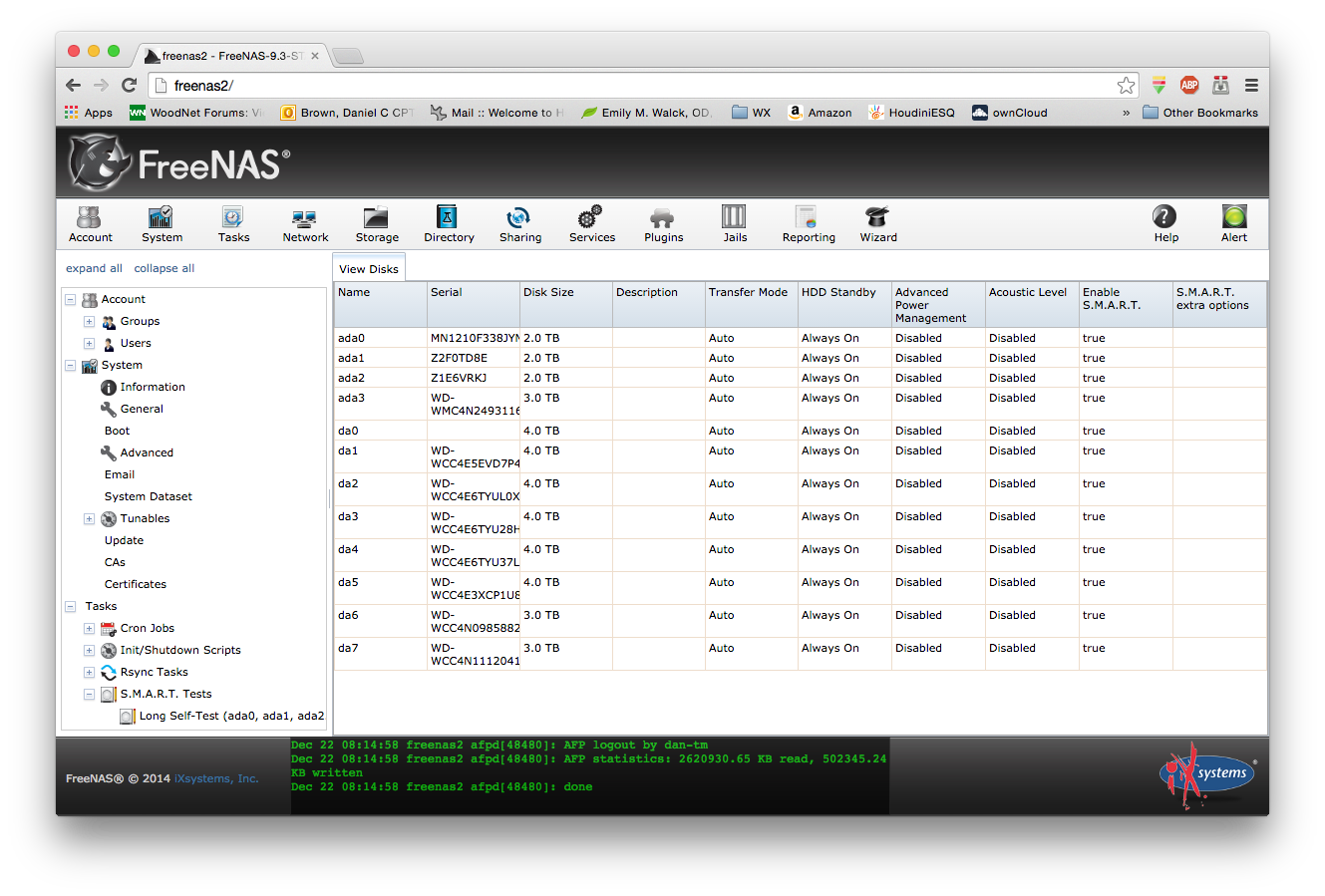This screenshot has width=1325, height=896.
Task: Click the collapse all link
Action: [x=165, y=268]
